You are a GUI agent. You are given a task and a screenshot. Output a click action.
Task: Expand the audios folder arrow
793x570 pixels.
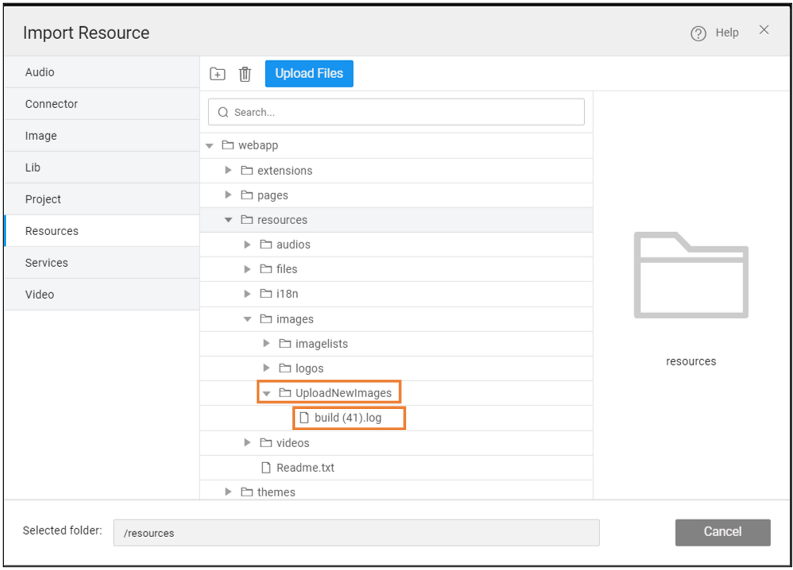click(248, 245)
